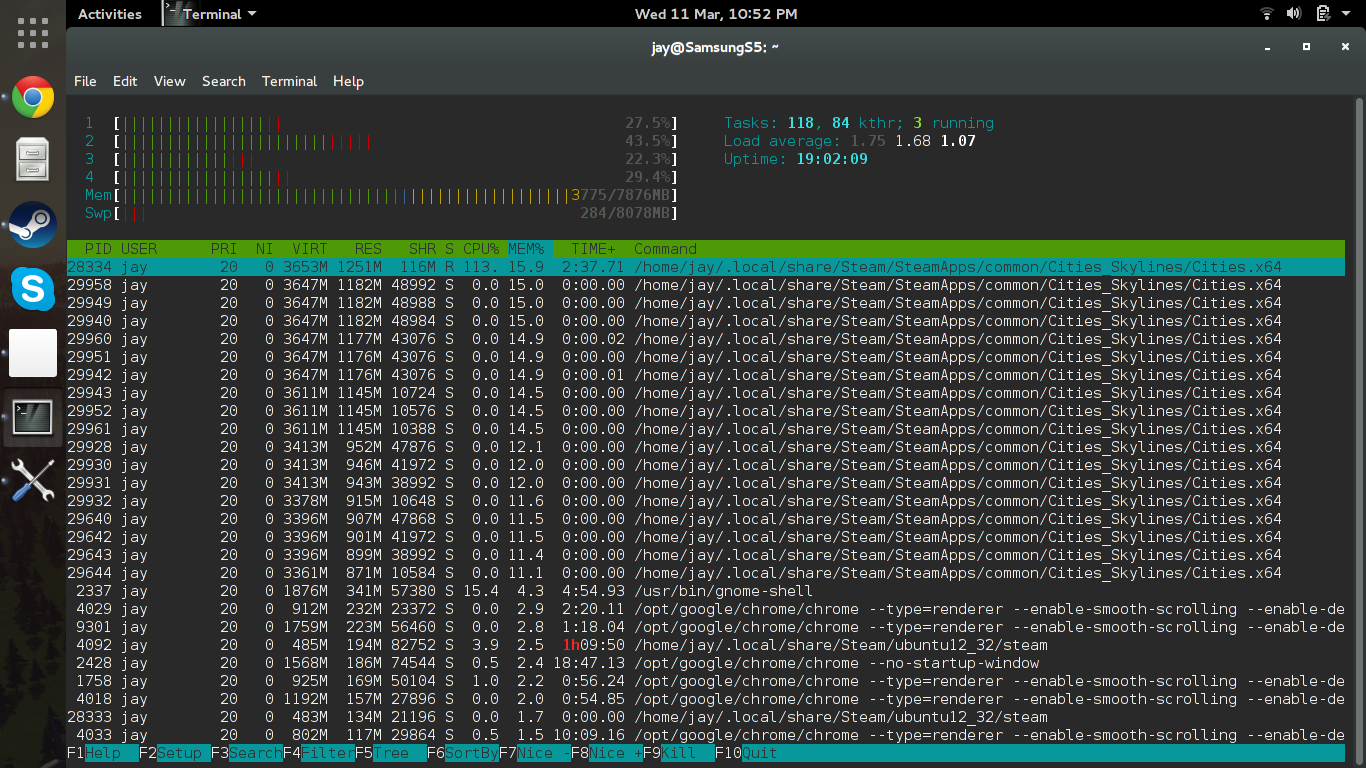Click the F3 Search function button

(x=247, y=753)
